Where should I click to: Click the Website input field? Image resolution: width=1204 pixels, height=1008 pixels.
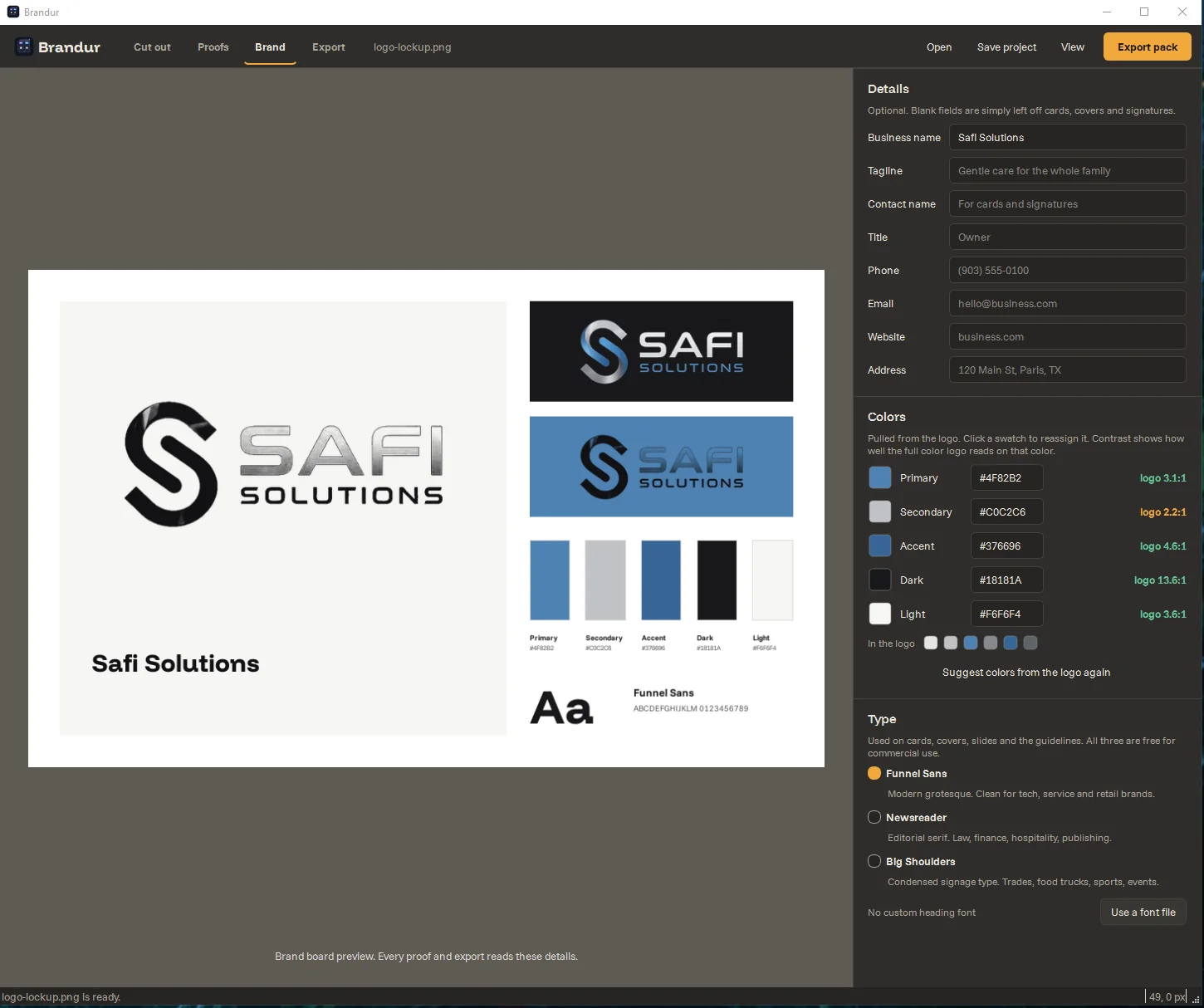(x=1067, y=337)
